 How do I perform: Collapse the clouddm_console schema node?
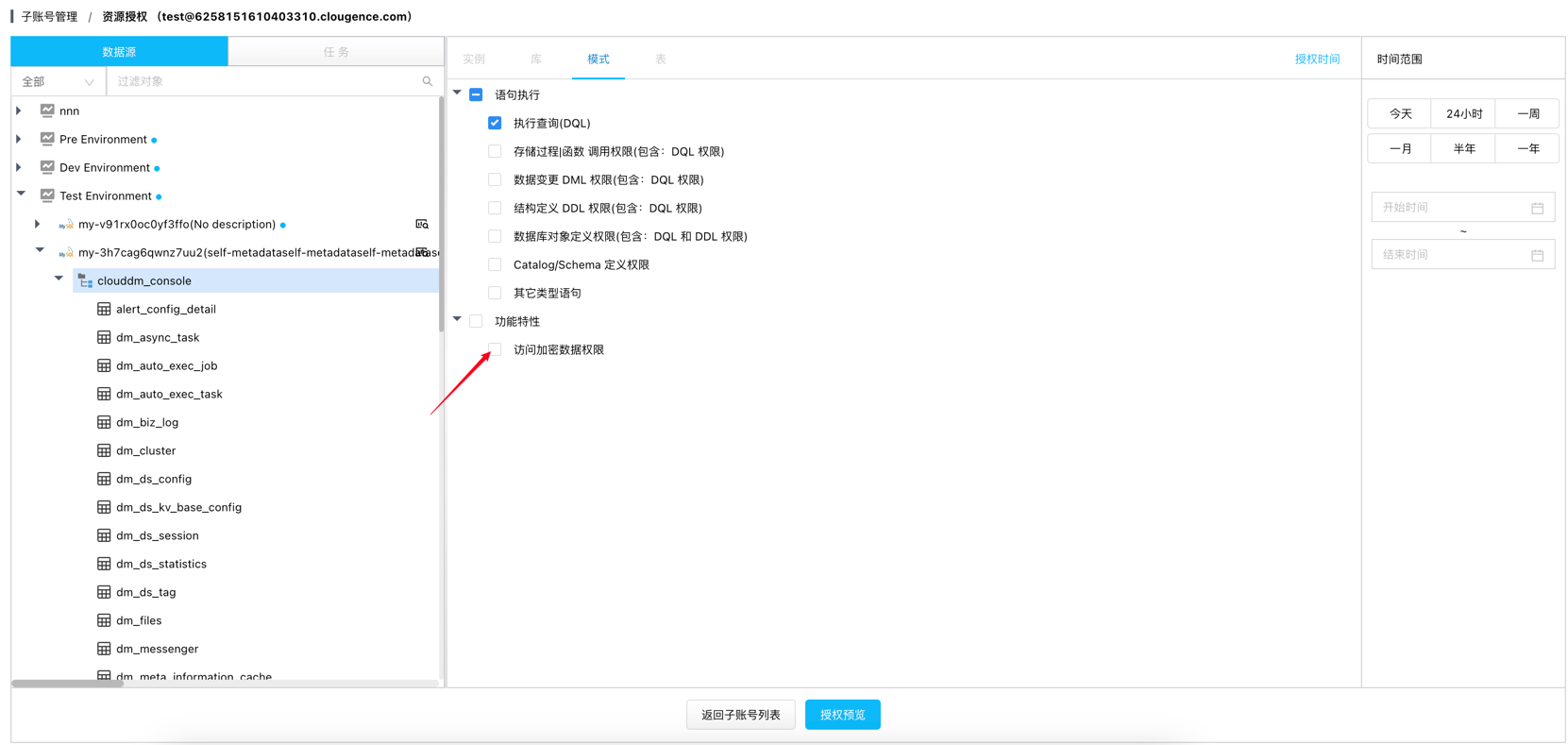[59, 279]
